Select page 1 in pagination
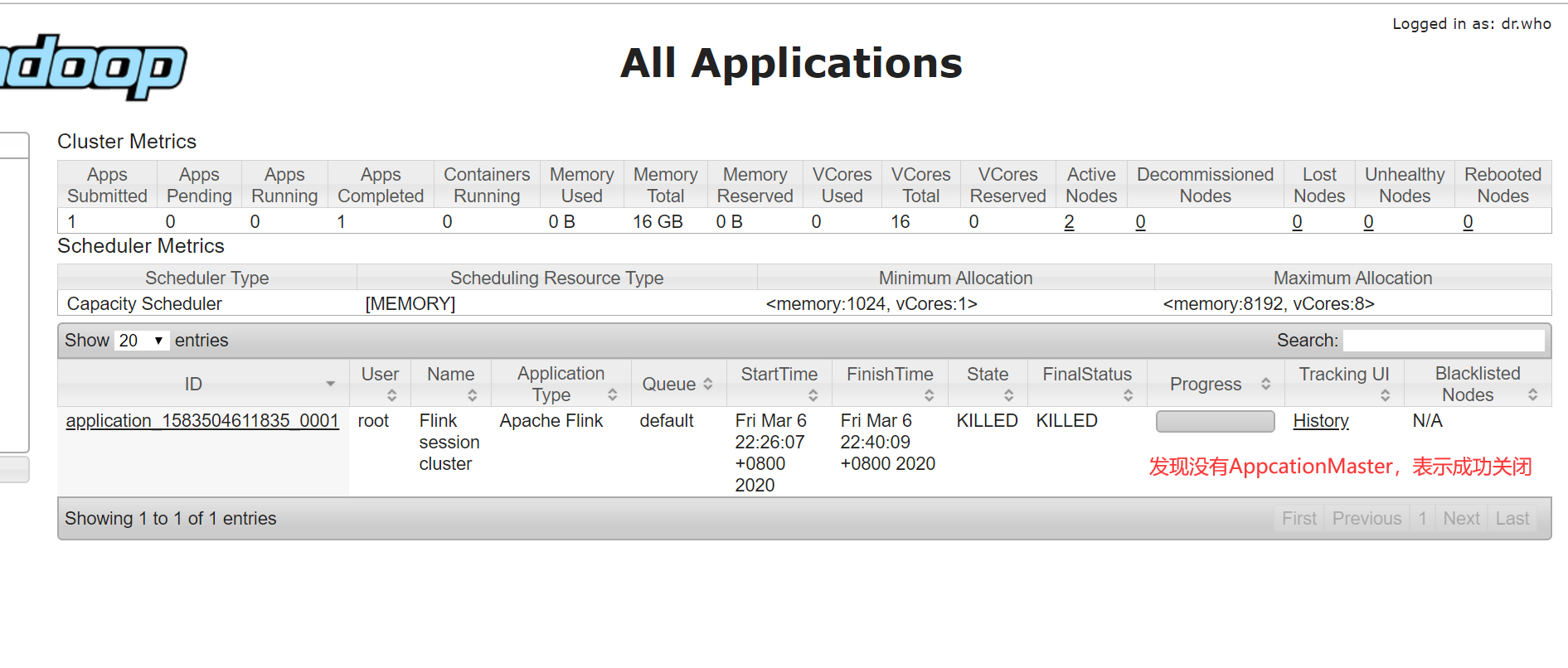 tap(1422, 519)
